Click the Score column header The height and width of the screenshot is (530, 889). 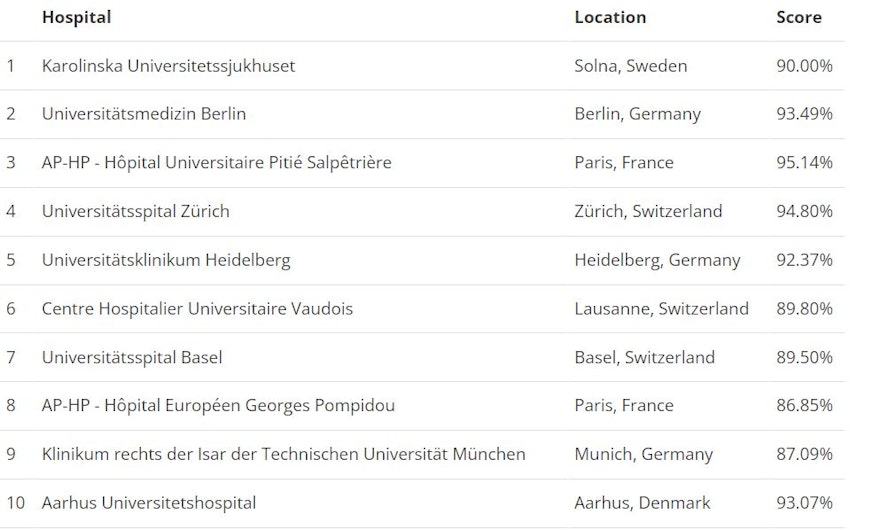(799, 18)
